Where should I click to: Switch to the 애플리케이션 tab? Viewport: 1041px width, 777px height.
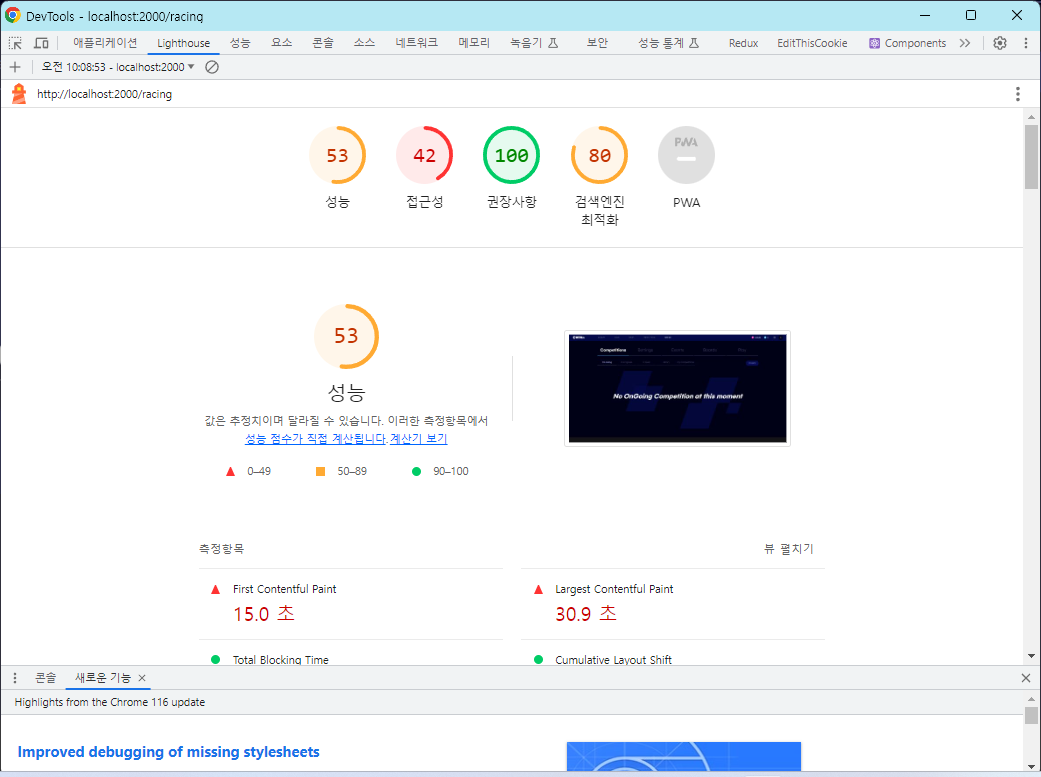coord(105,43)
